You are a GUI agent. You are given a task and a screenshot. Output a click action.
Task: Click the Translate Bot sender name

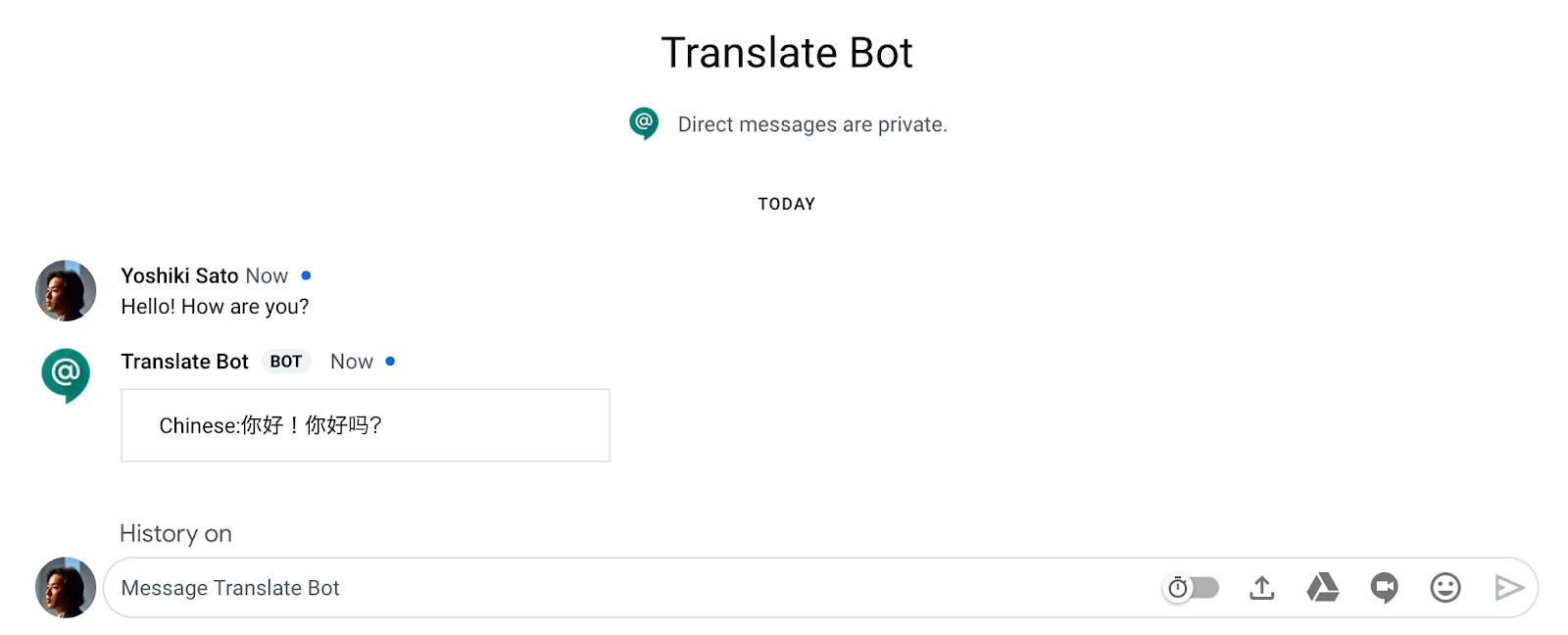184,362
